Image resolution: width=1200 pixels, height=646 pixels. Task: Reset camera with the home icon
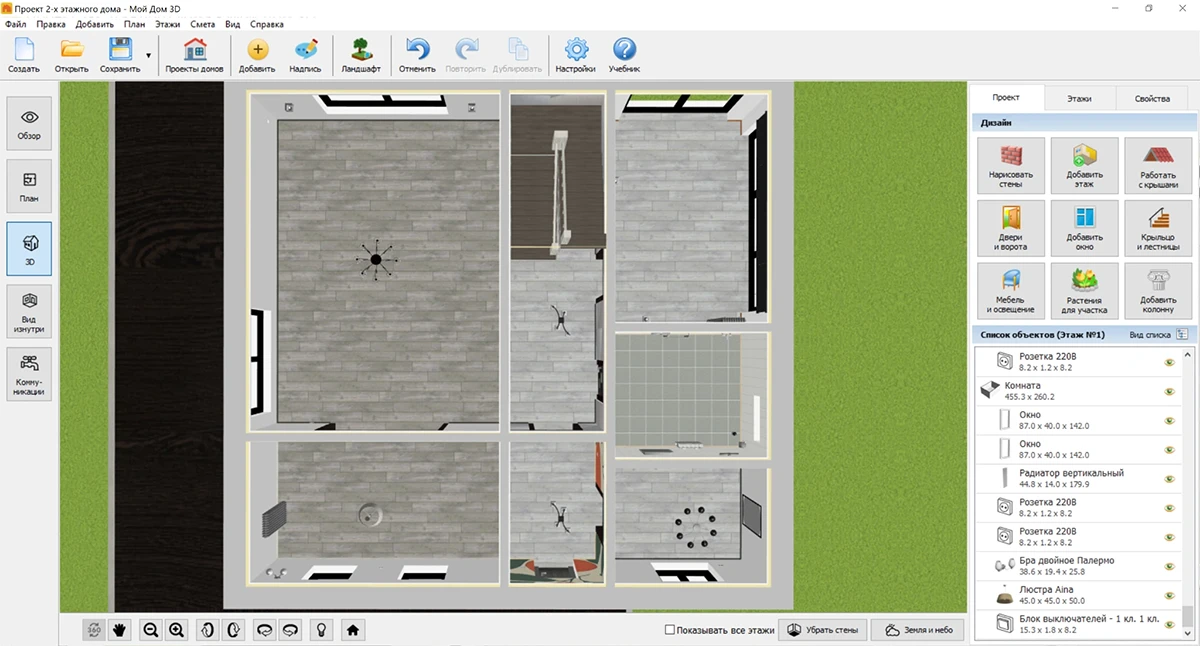tap(351, 630)
